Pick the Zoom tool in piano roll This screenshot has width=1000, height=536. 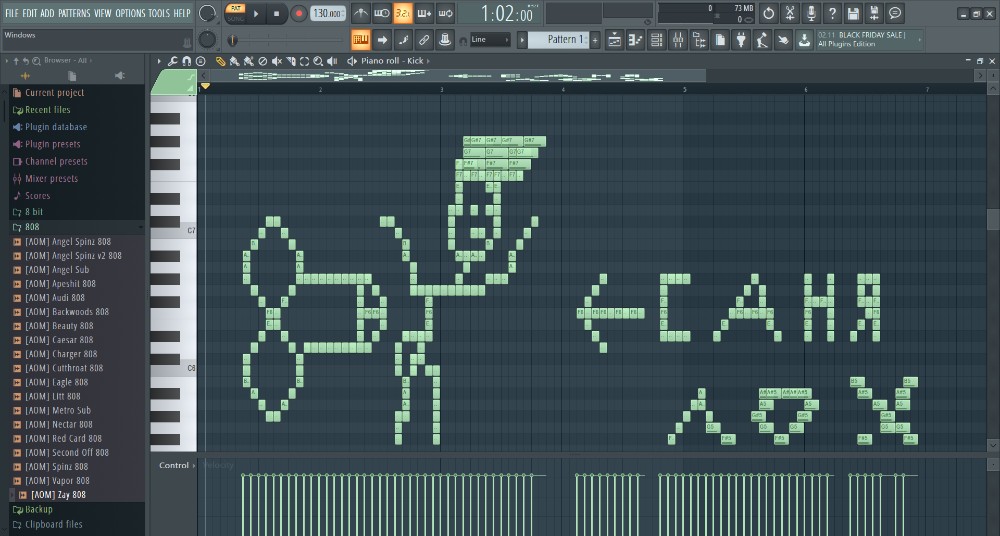[x=318, y=61]
